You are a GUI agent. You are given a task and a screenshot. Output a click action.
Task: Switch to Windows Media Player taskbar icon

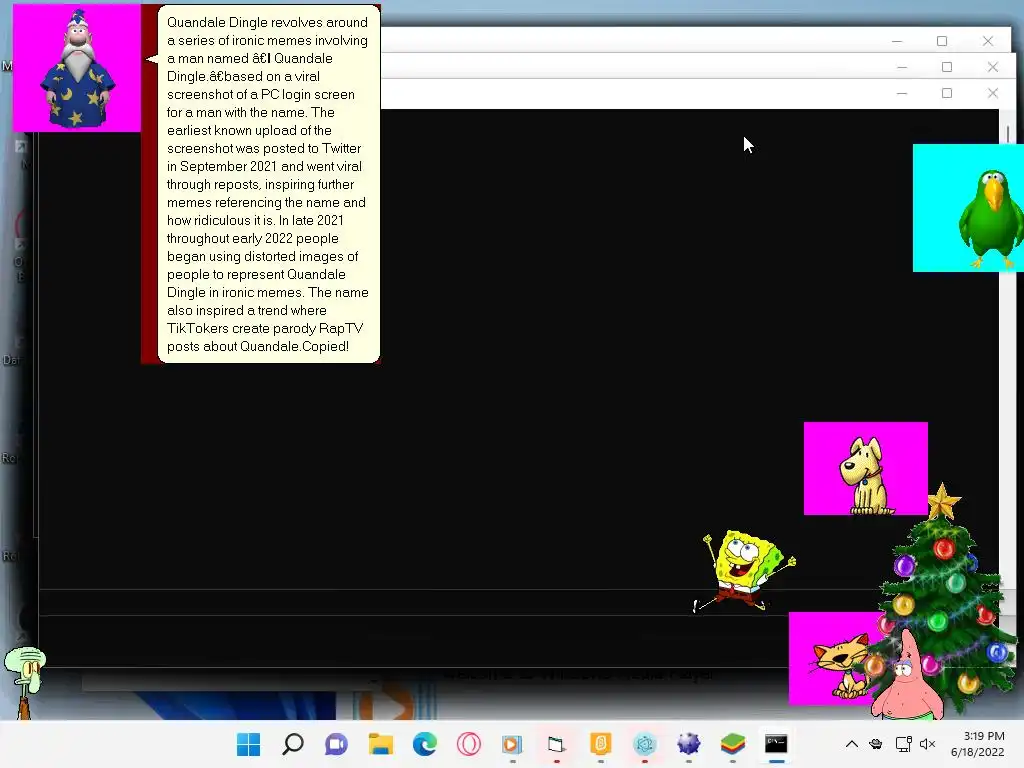click(513, 744)
